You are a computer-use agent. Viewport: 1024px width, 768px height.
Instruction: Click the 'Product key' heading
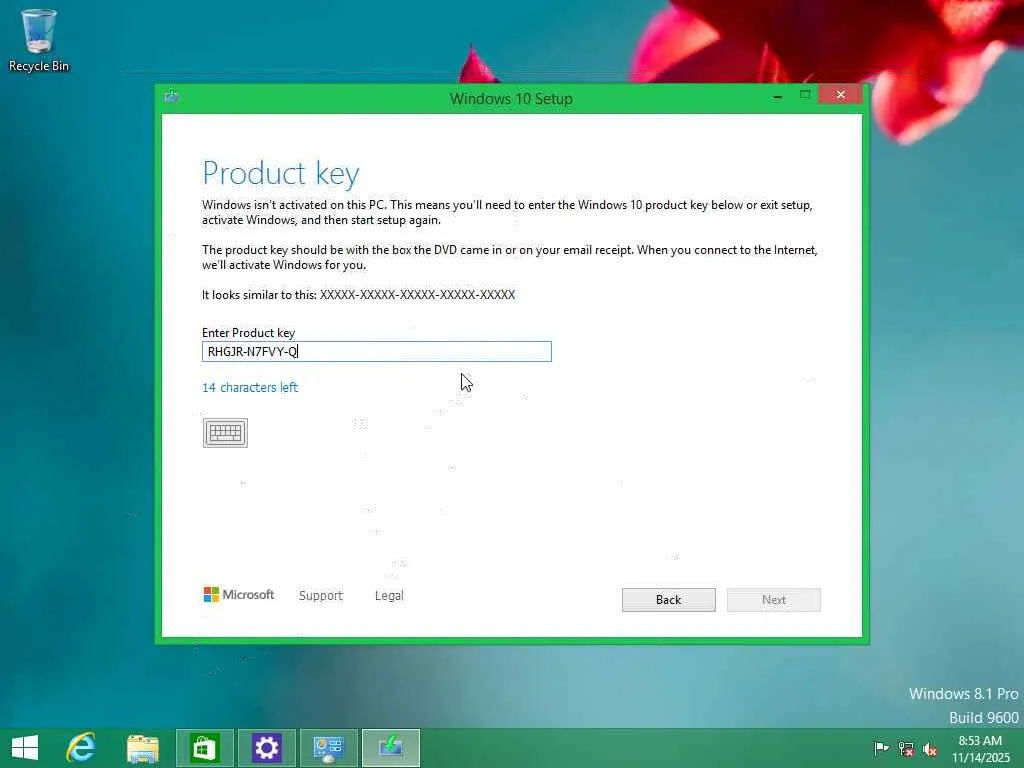(281, 174)
